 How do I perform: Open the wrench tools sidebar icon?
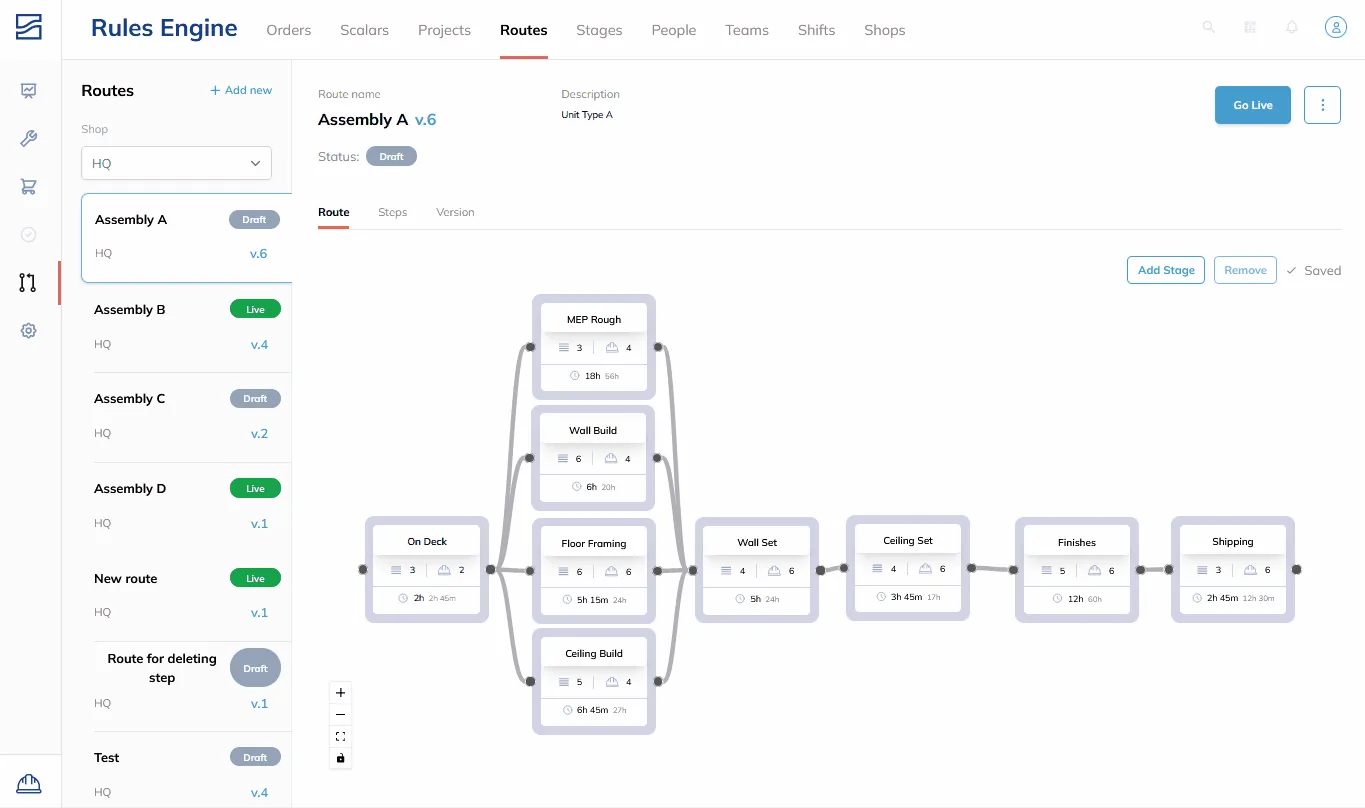click(x=29, y=139)
